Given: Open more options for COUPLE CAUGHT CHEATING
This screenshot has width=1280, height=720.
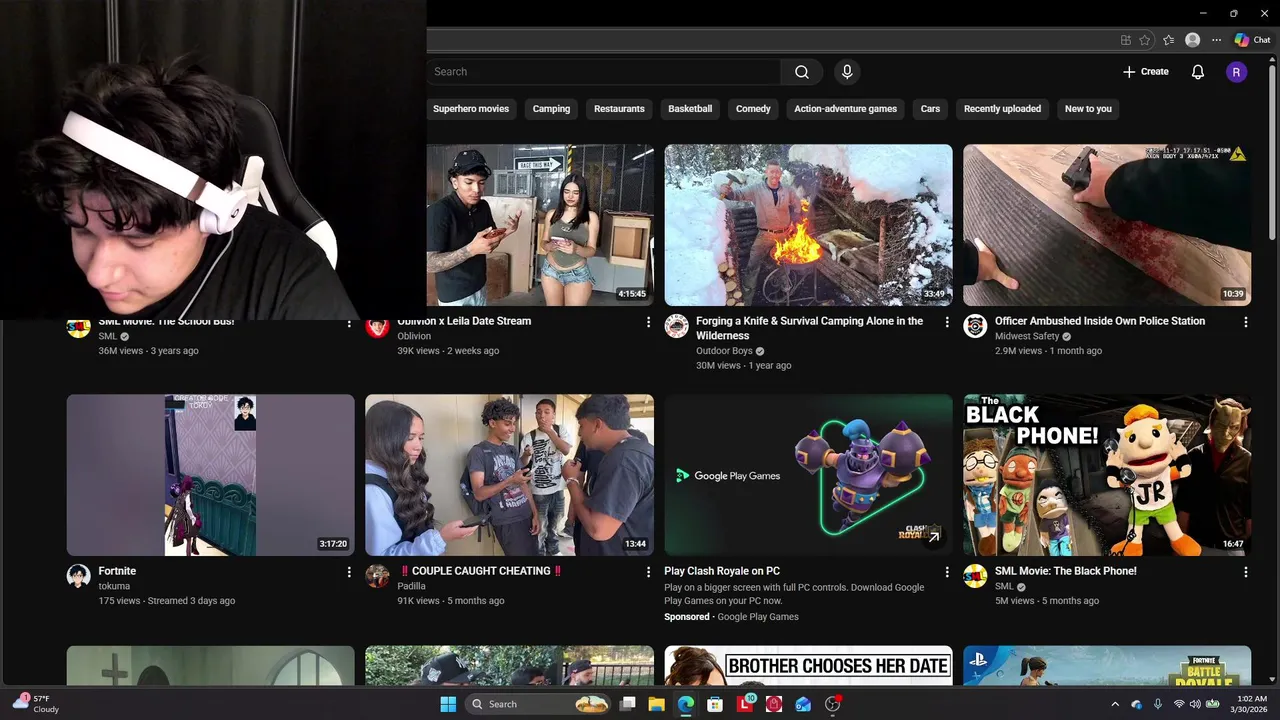Looking at the screenshot, I should 648,572.
